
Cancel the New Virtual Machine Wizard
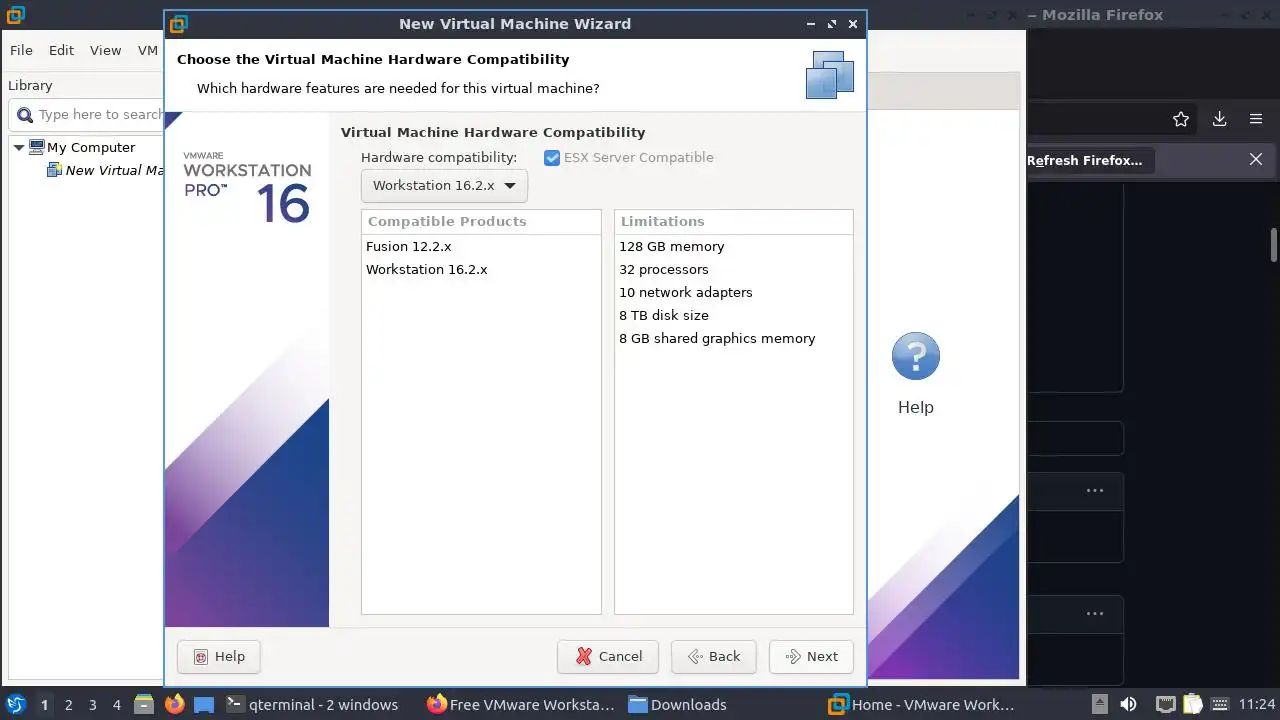click(608, 657)
